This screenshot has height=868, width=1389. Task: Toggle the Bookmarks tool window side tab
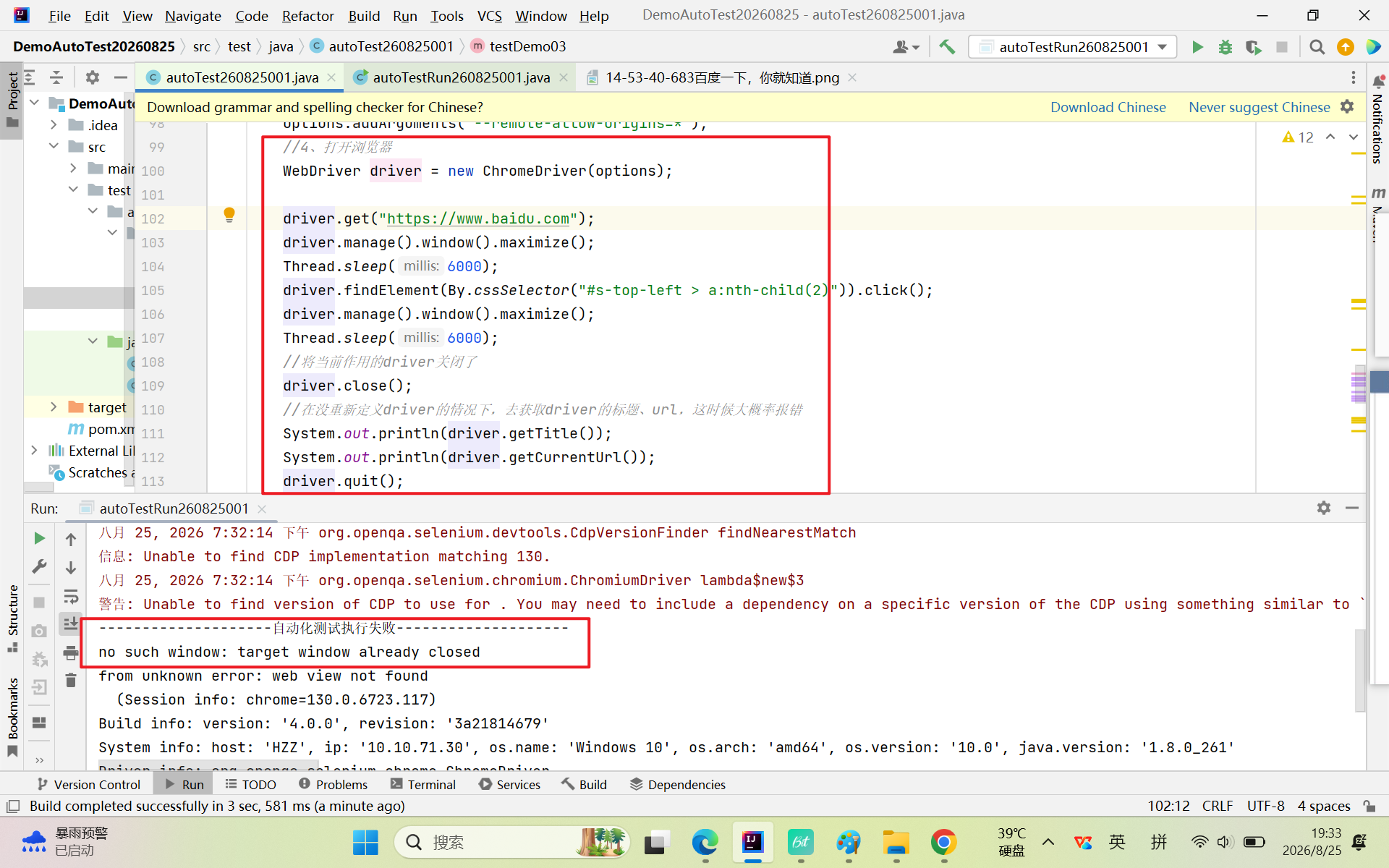point(12,716)
